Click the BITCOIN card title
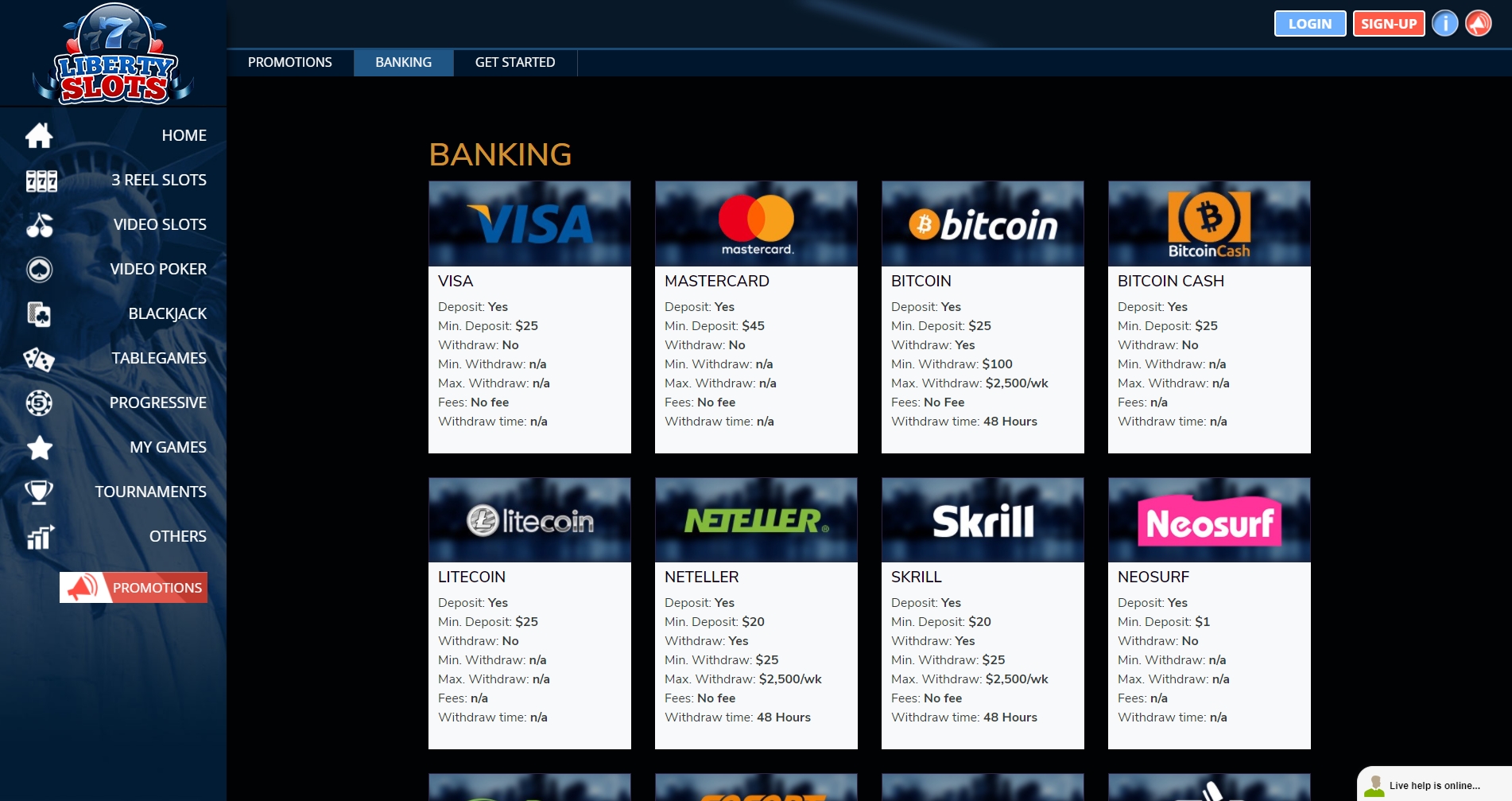 [921, 281]
